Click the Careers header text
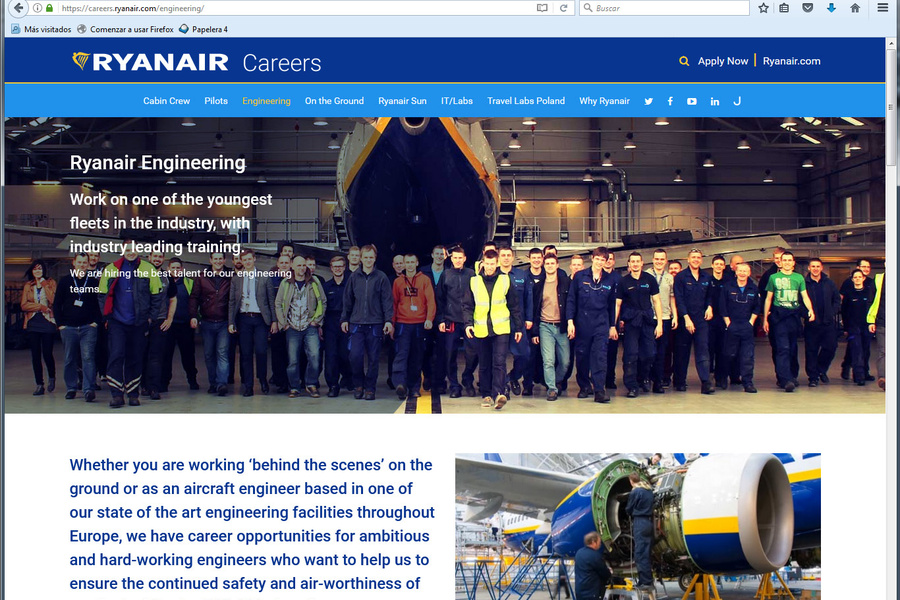Viewport: 900px width, 600px height. pos(281,63)
